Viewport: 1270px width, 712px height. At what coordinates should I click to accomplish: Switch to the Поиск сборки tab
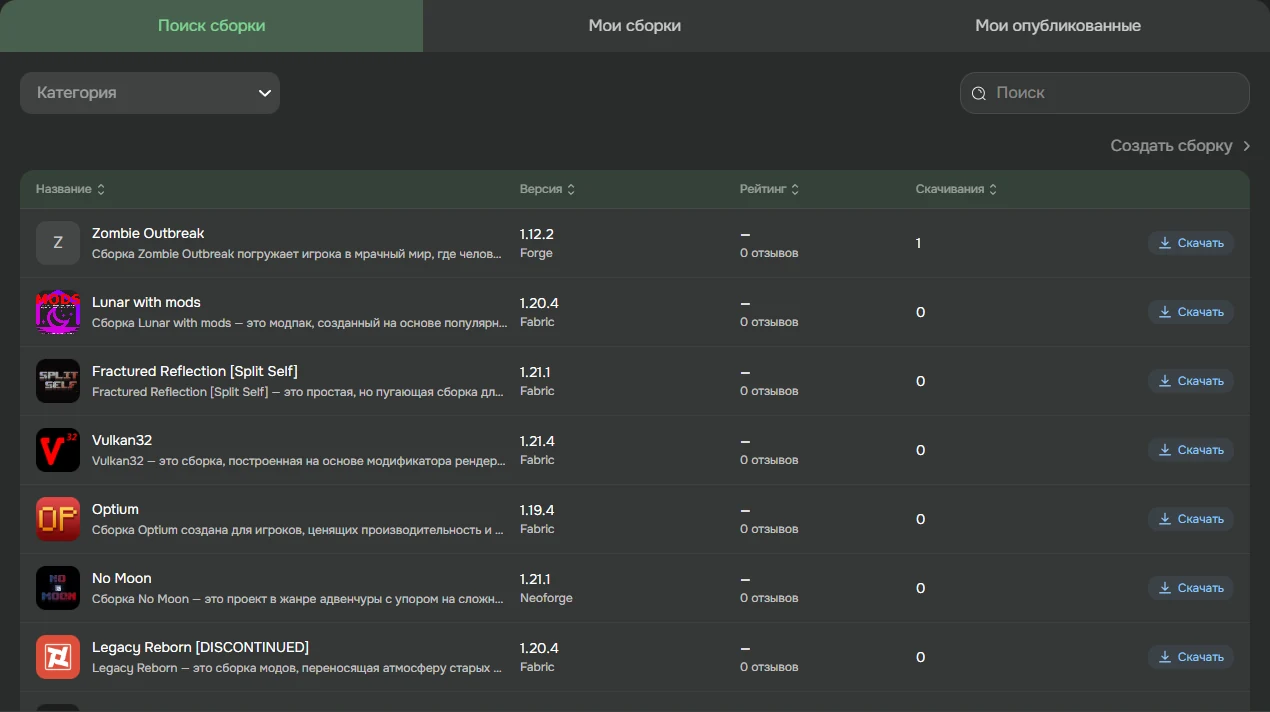click(x=211, y=26)
